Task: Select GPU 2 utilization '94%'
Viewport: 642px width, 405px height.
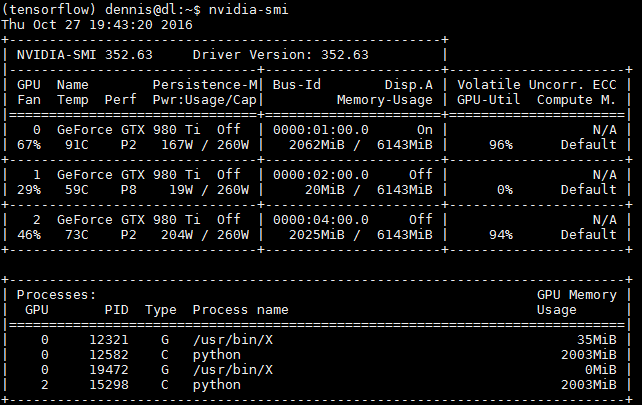Action: (x=501, y=235)
